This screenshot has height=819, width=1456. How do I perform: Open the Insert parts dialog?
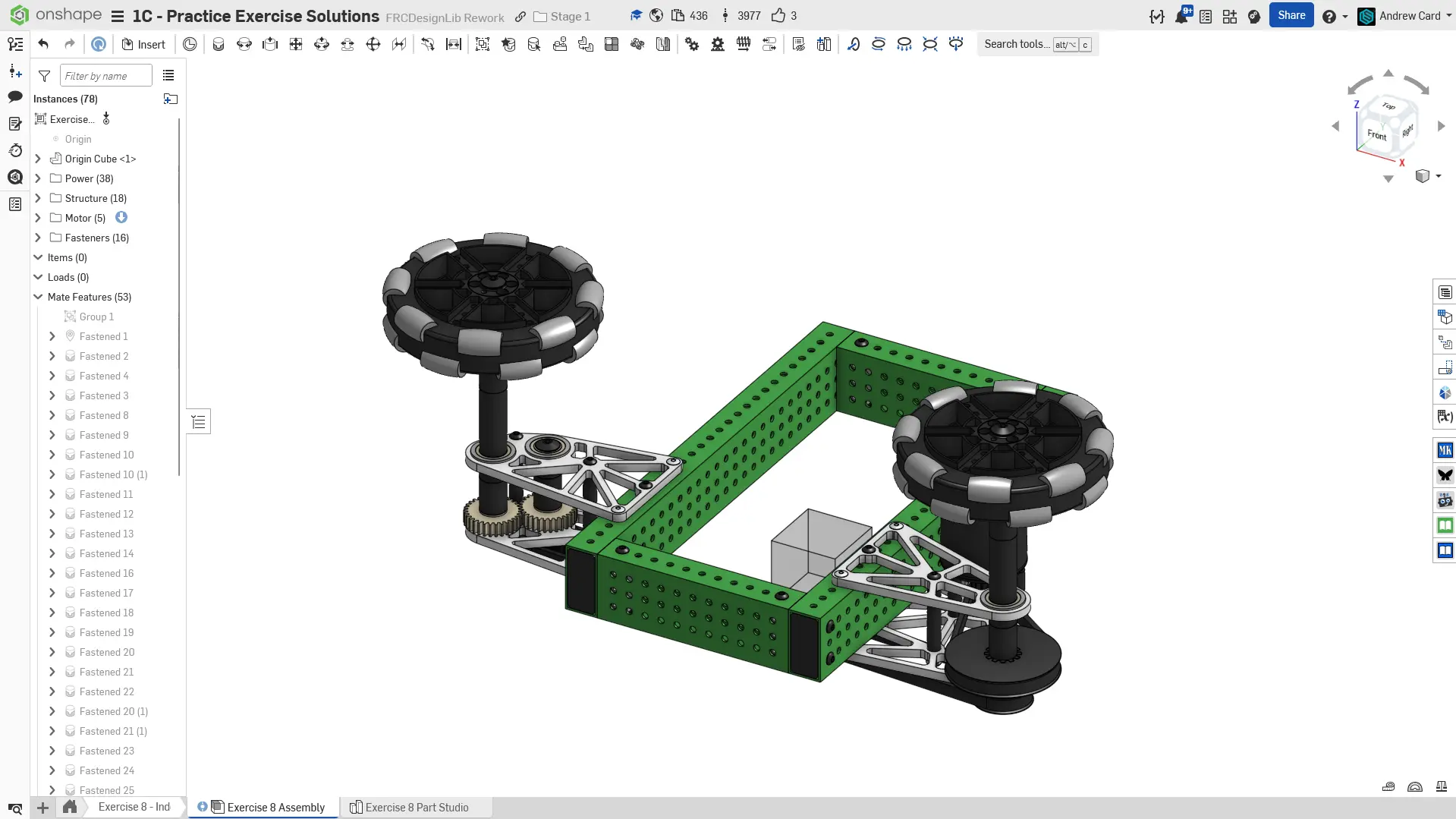pyautogui.click(x=143, y=44)
